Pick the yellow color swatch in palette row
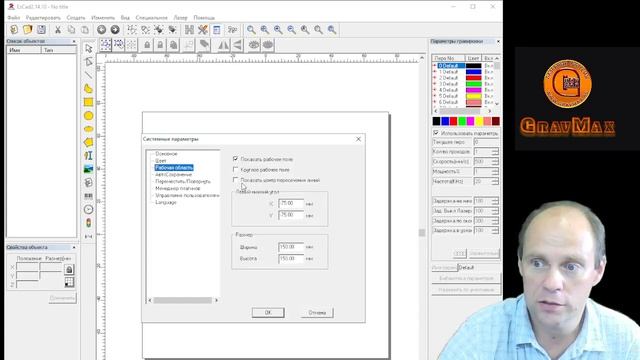This screenshot has height=360, width=640. (x=479, y=121)
